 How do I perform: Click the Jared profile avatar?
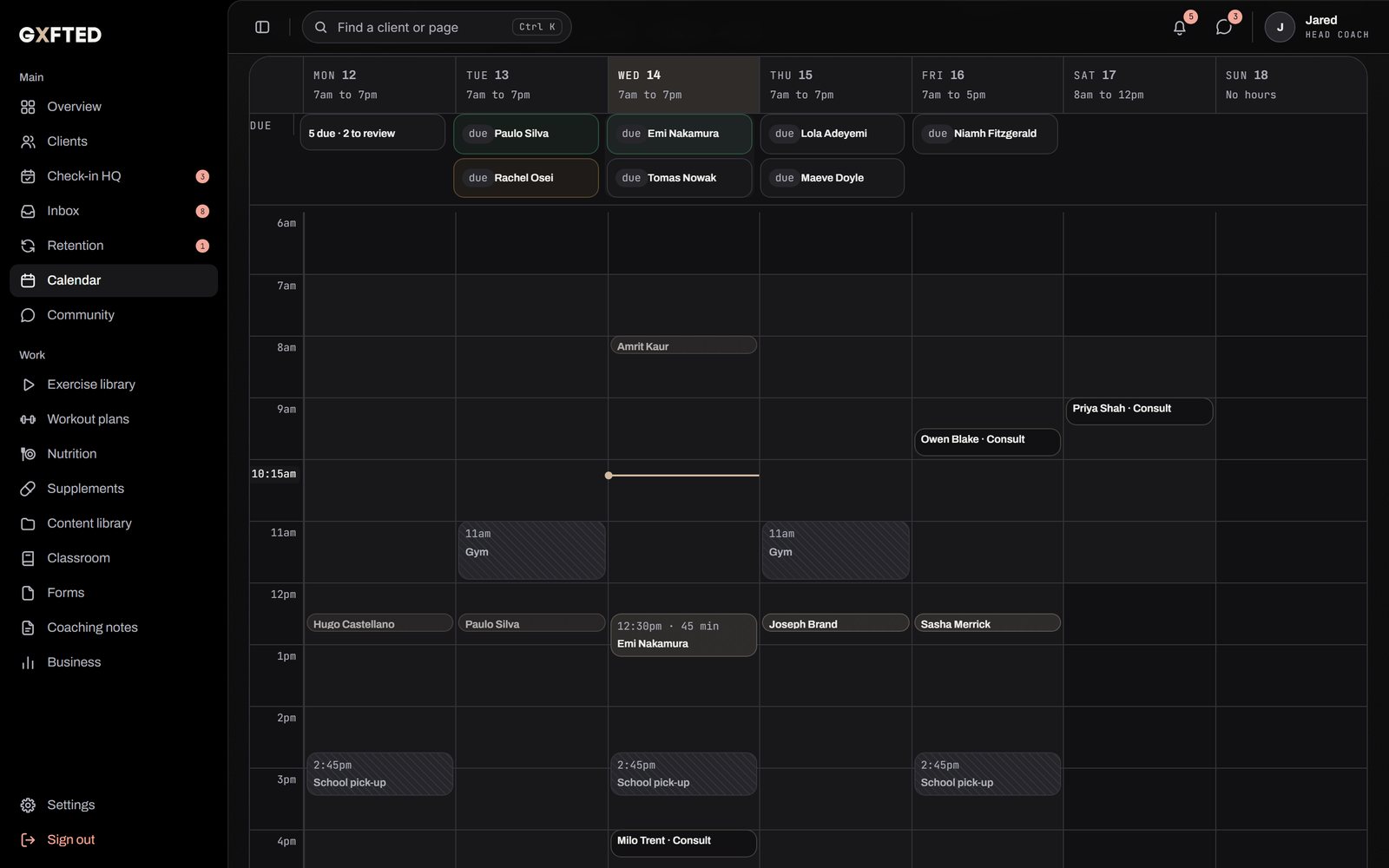[1280, 27]
